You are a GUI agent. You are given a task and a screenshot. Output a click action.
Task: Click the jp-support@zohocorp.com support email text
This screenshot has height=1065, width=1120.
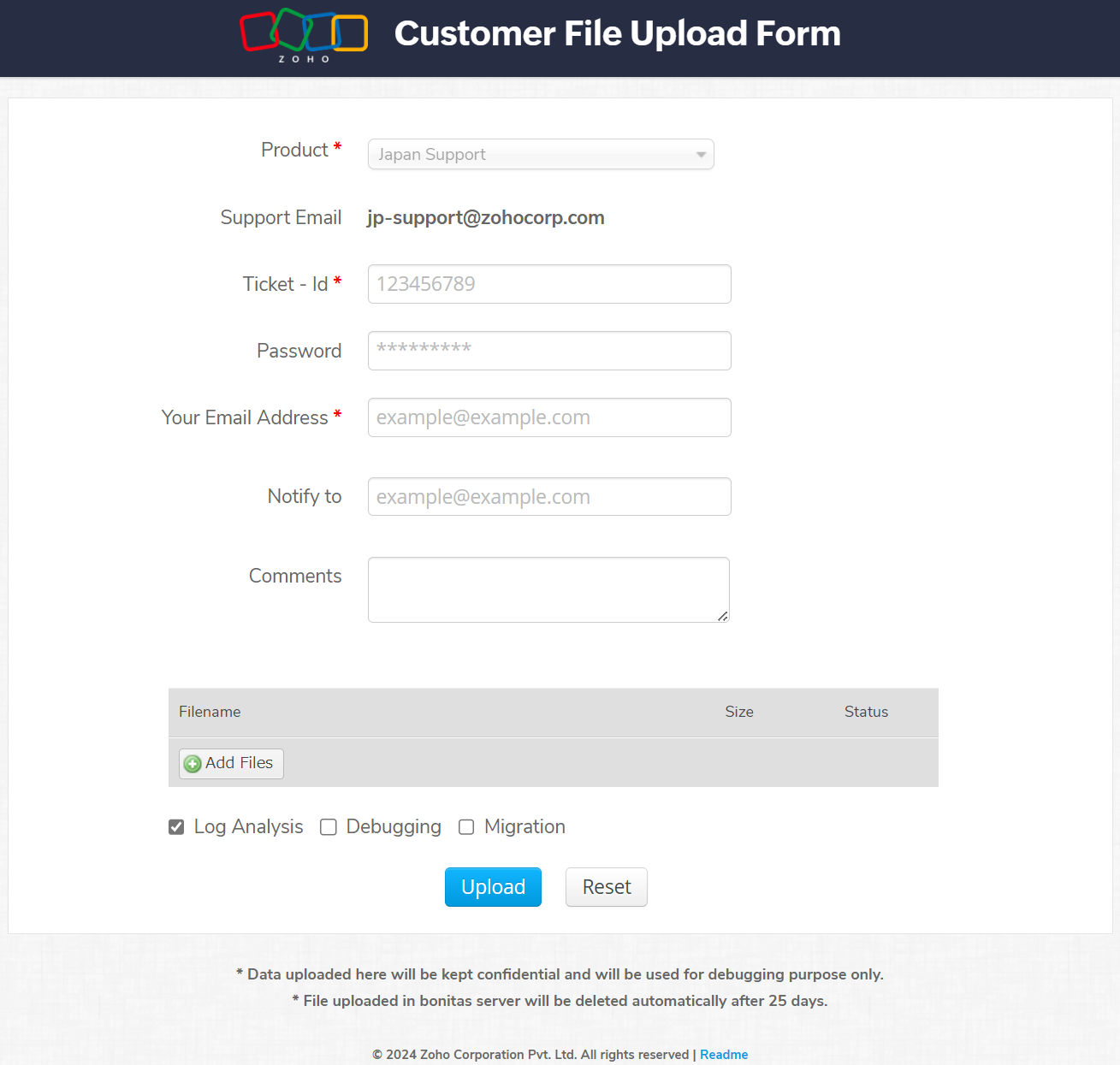pos(486,218)
